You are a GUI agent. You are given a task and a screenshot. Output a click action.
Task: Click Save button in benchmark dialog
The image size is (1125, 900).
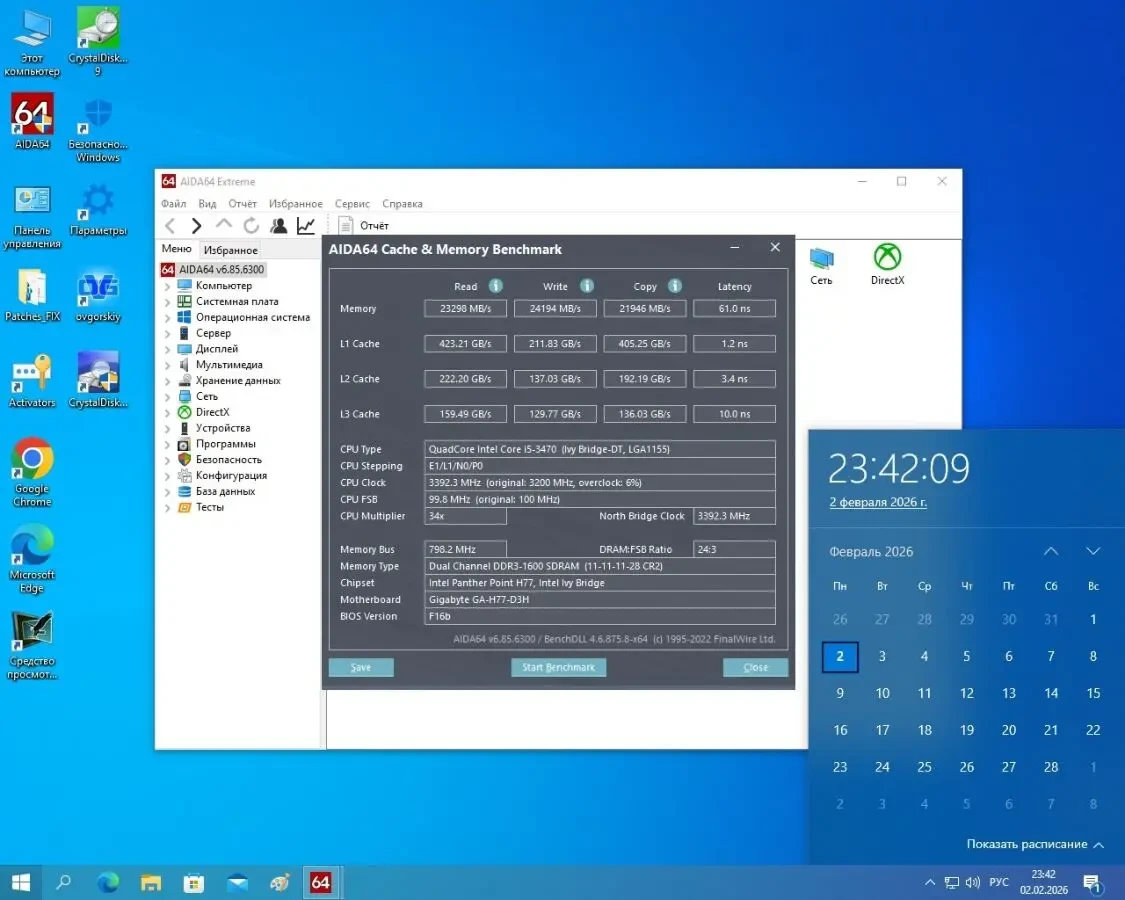361,667
